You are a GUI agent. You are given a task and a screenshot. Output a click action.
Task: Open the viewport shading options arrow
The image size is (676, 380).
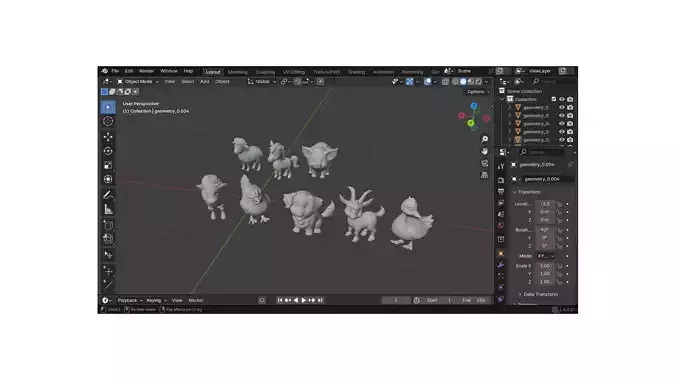487,82
